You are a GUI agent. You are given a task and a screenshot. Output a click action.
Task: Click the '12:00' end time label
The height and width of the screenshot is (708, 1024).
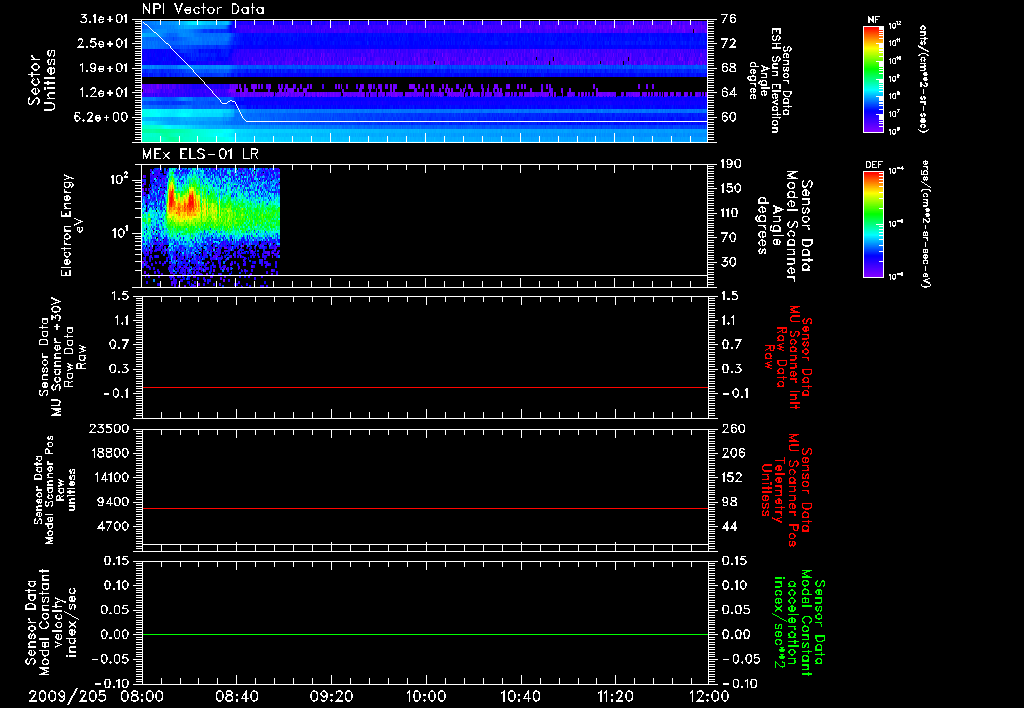(x=709, y=696)
